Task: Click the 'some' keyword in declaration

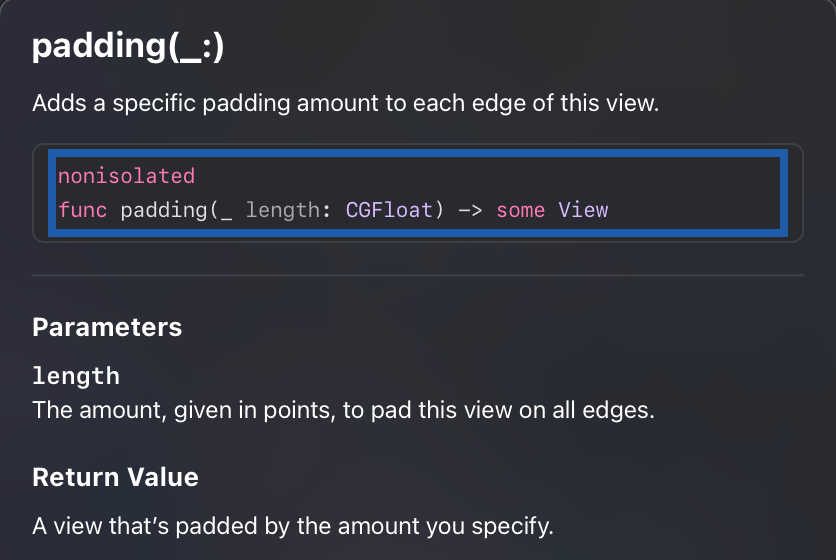Action: (520, 210)
